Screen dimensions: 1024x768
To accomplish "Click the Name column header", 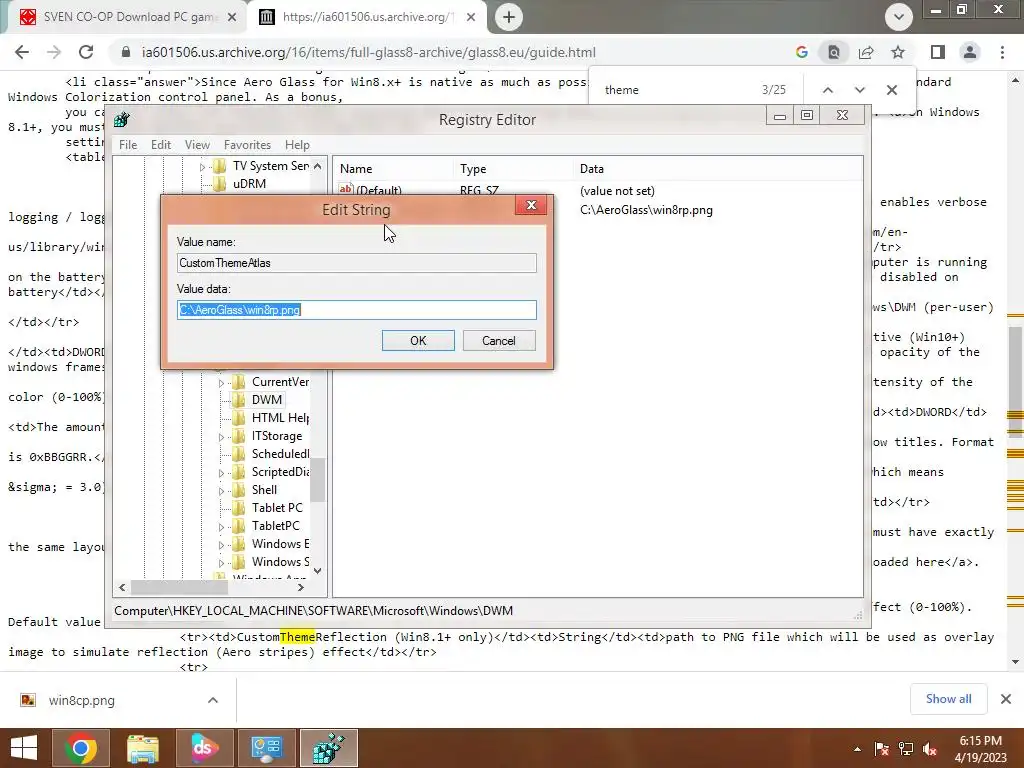I will coord(393,168).
